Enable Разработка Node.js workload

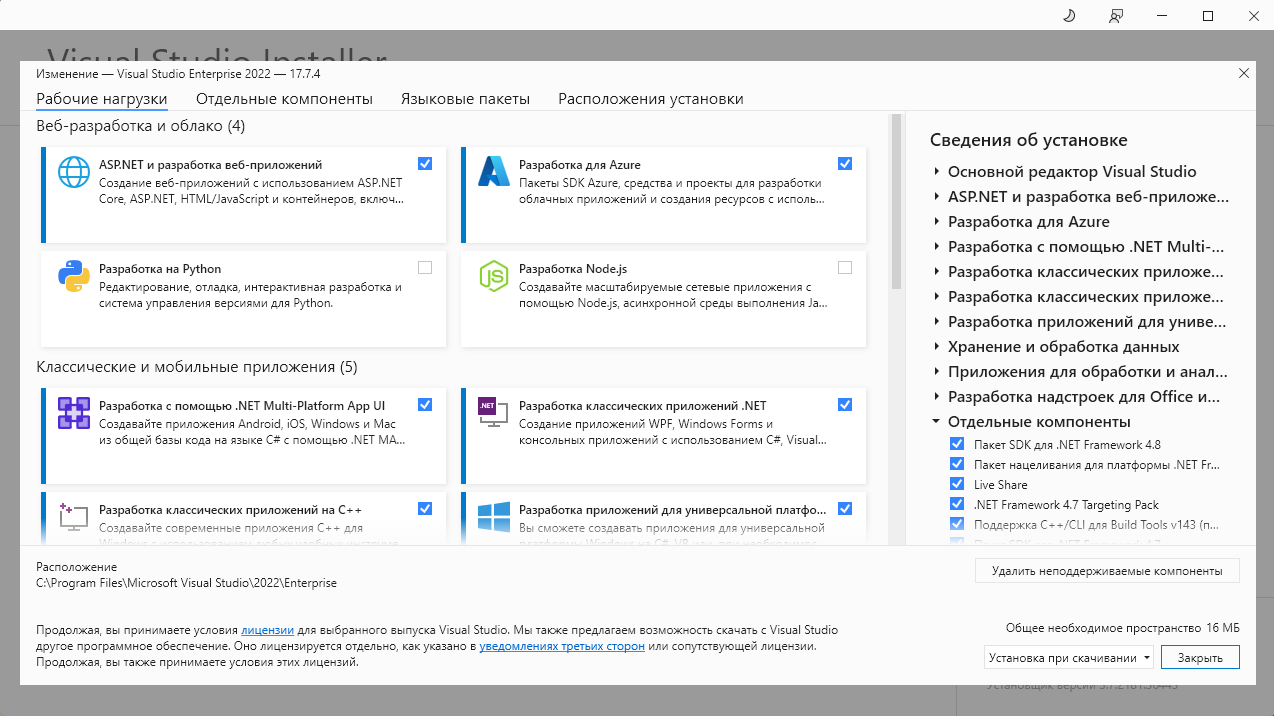tap(845, 267)
